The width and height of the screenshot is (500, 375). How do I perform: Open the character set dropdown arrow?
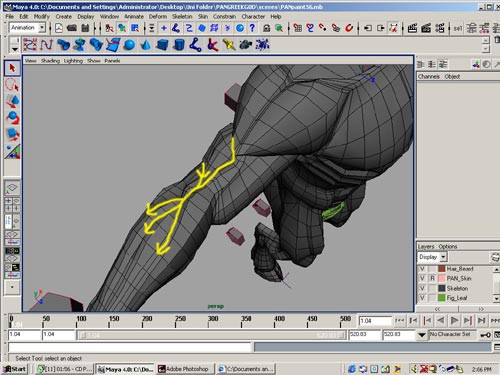pos(422,334)
